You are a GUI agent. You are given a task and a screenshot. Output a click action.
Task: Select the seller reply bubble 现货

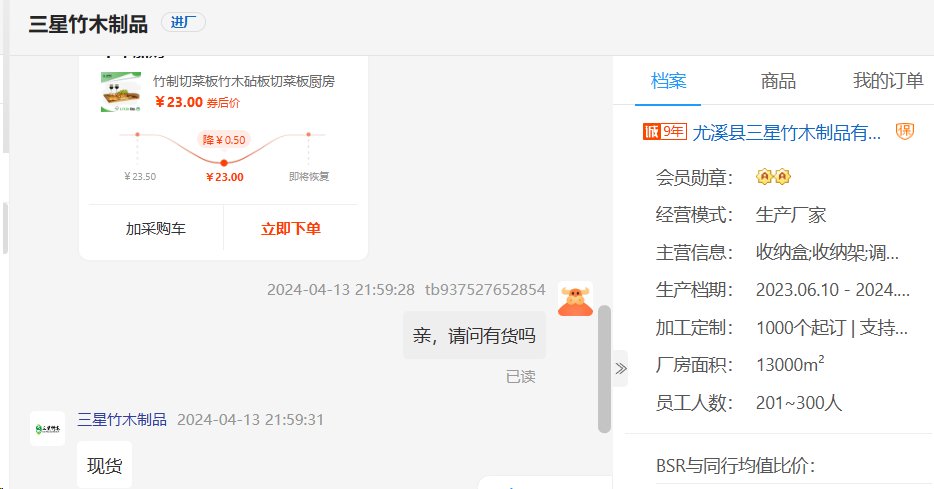click(105, 465)
